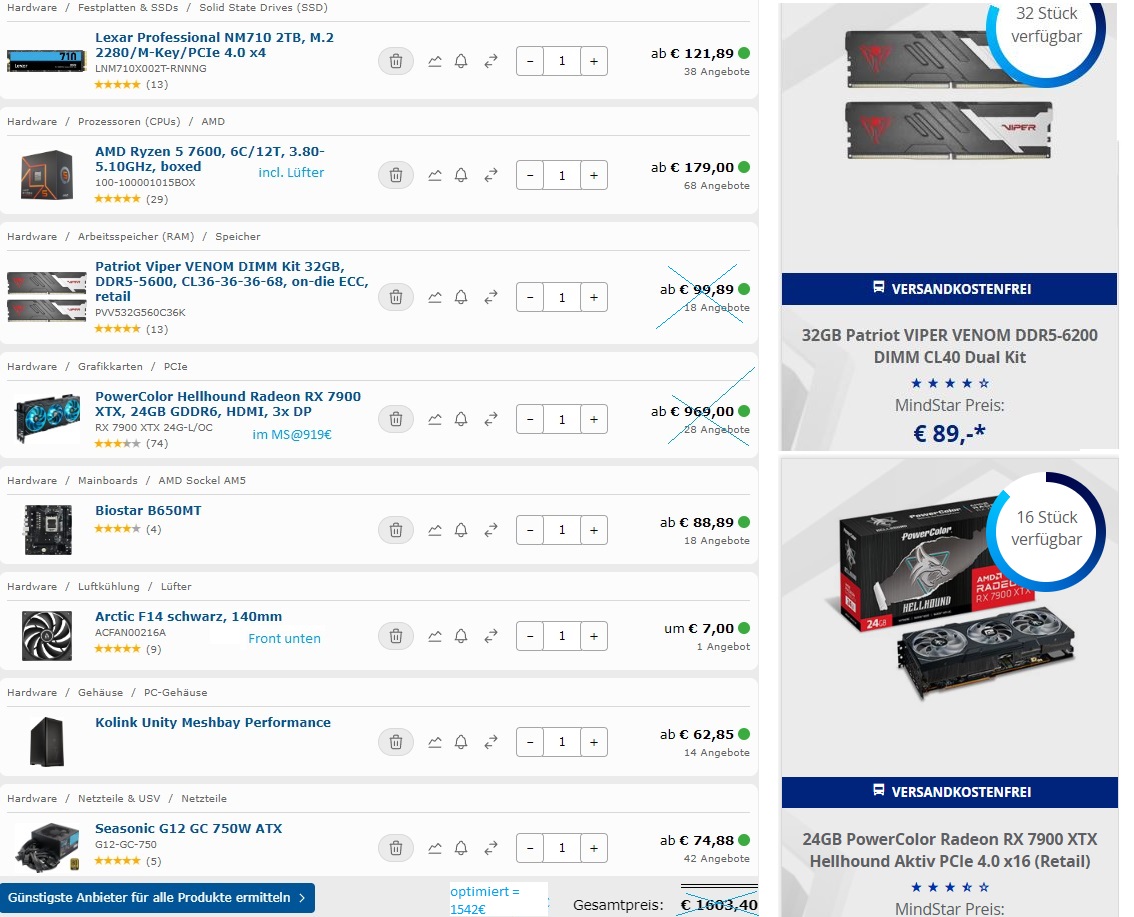
Task: Open price history chart for Ryzen 5 7600
Action: coord(435,176)
